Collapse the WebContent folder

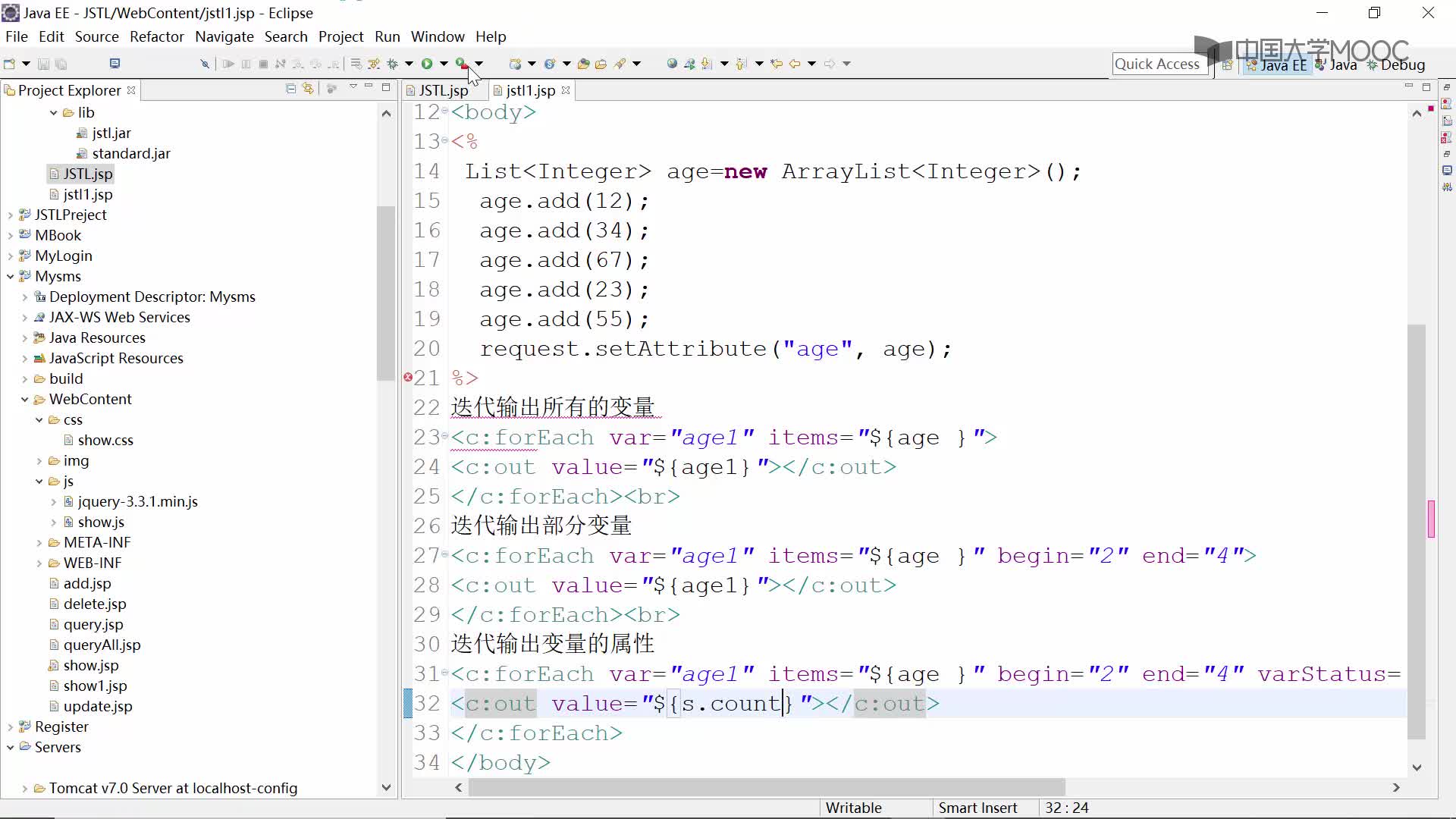click(x=24, y=400)
